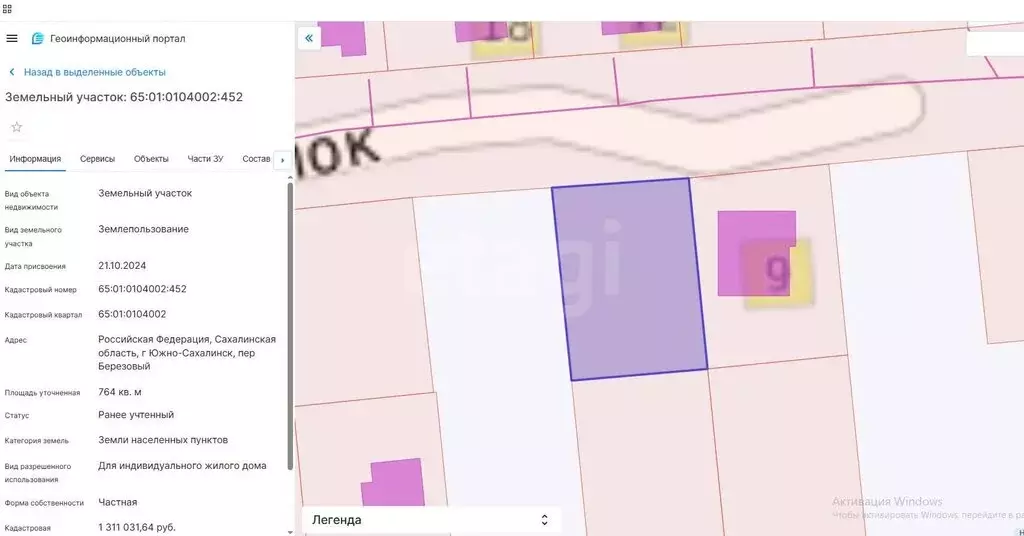This screenshot has height=536, width=1024.
Task: Click the white box at map top-right
Action: 994,44
